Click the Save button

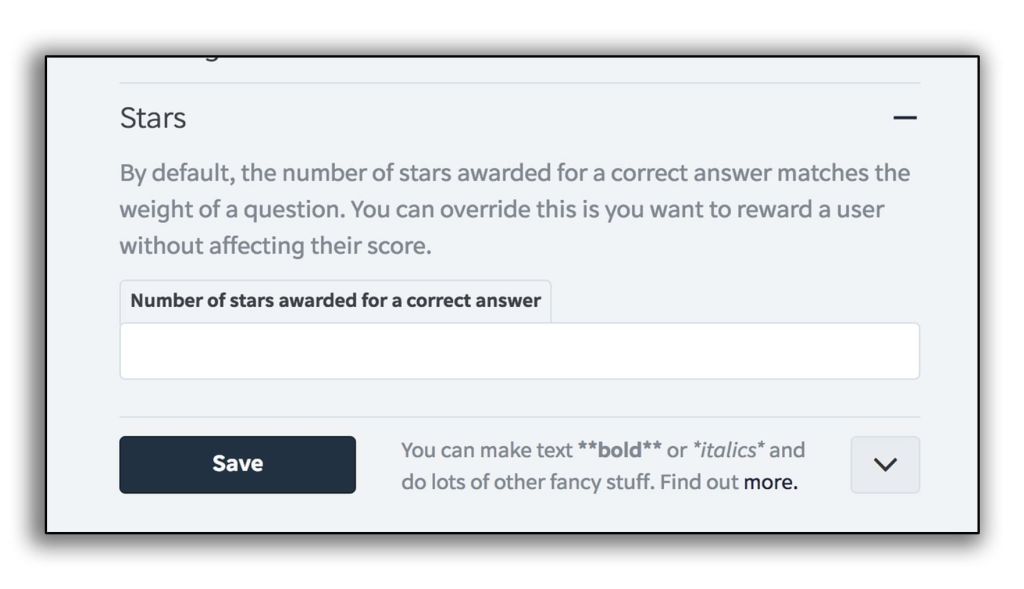(238, 465)
